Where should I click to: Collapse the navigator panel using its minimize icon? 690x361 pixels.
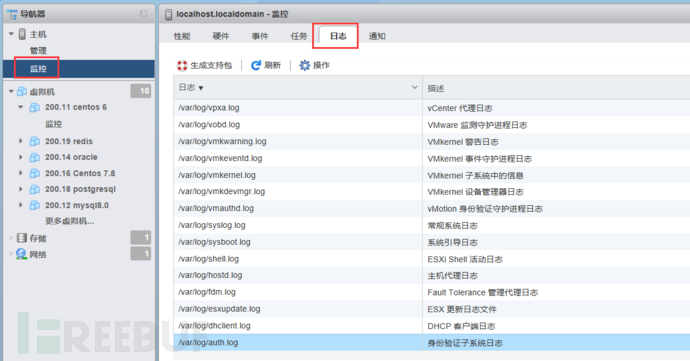coord(143,14)
